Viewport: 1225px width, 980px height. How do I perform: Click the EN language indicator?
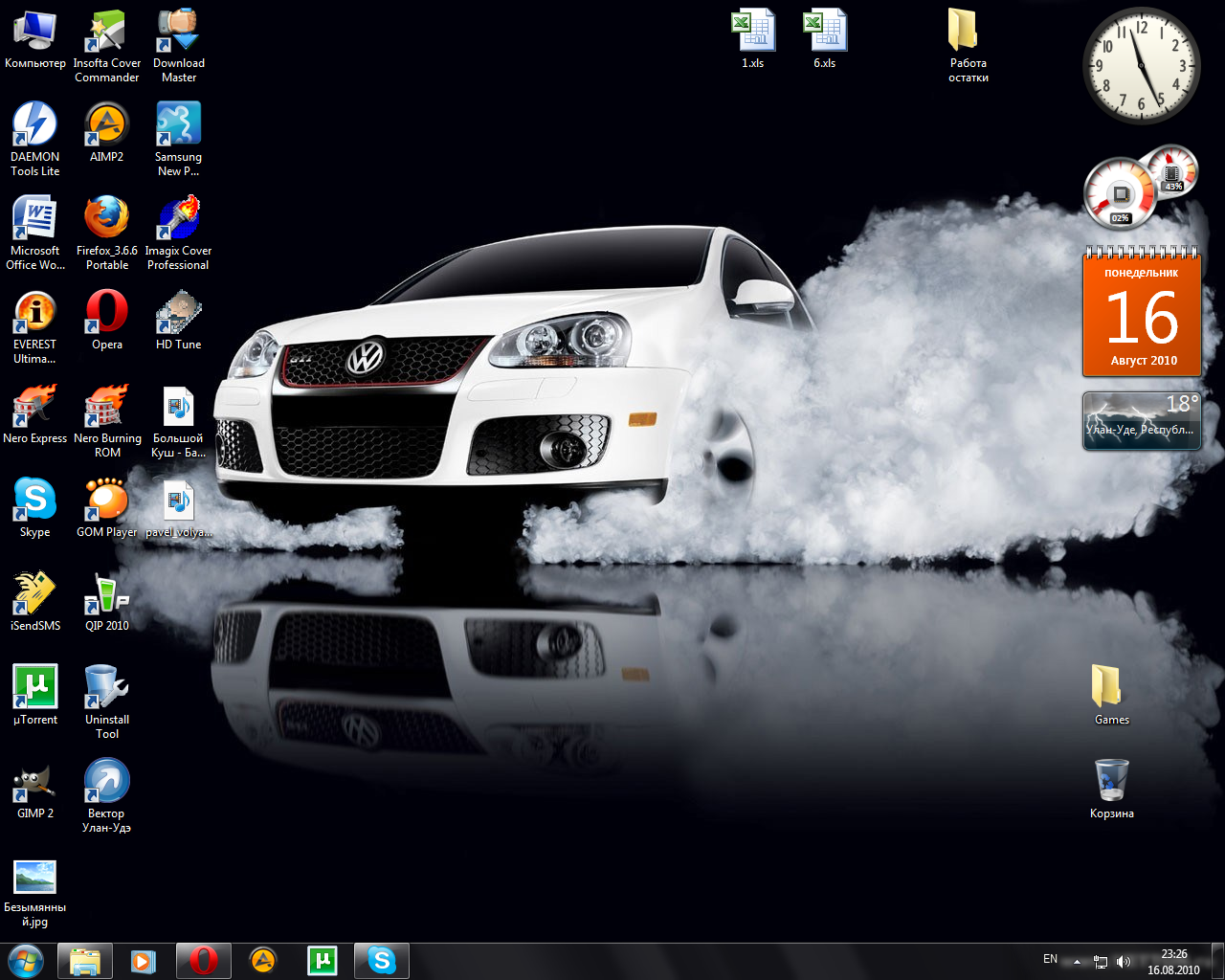click(x=1050, y=959)
